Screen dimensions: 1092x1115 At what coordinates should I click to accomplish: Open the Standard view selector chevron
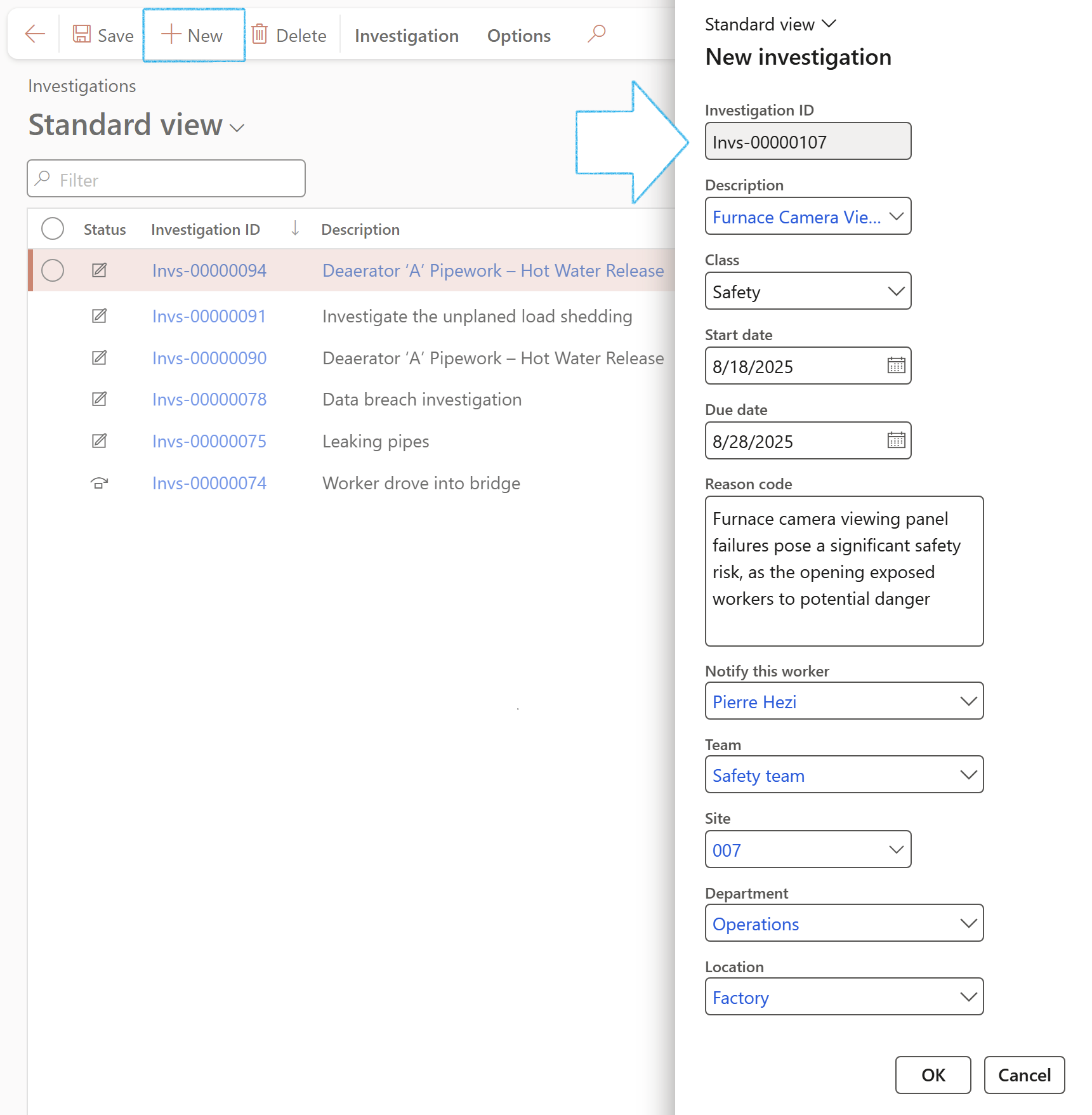click(237, 128)
